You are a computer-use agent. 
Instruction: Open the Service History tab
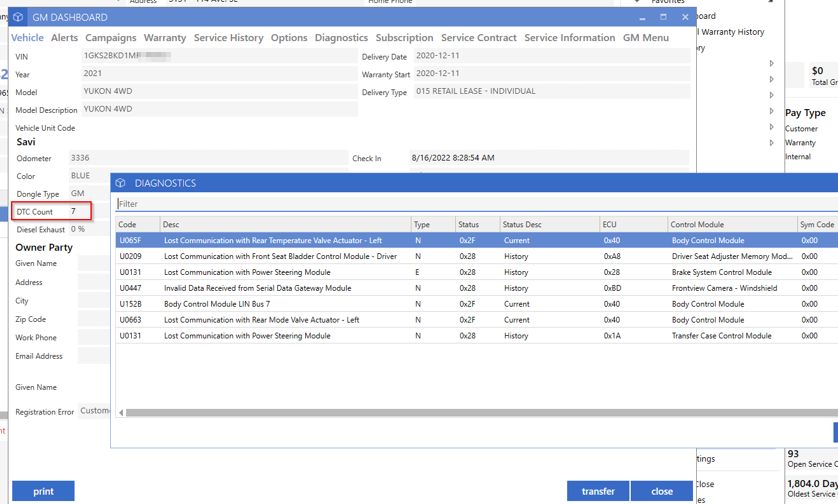point(228,37)
